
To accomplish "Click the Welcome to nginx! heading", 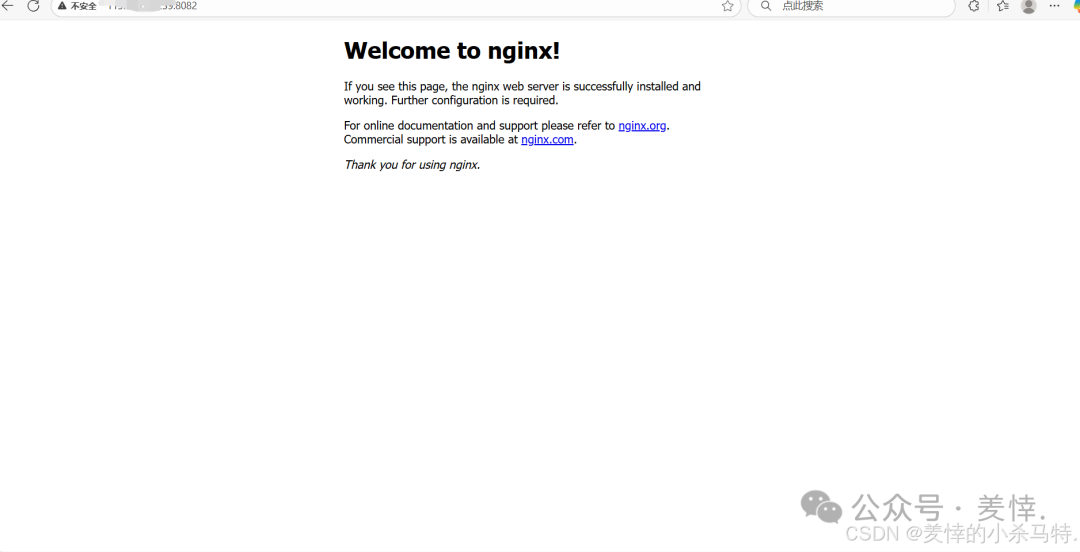I will [452, 50].
